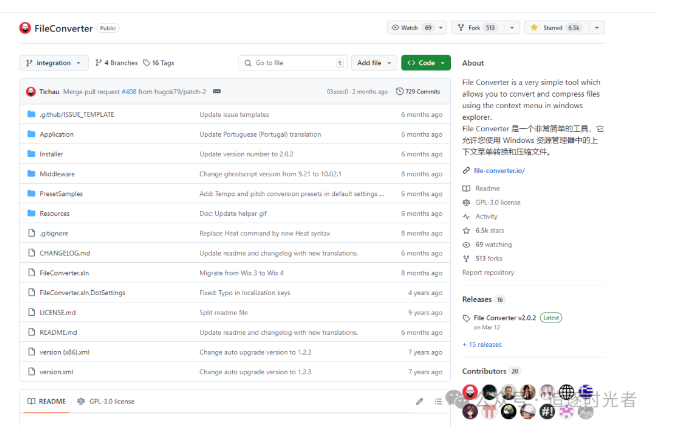Open the FileConverter repository title link
Screen dimensions: 675x440
tap(63, 28)
